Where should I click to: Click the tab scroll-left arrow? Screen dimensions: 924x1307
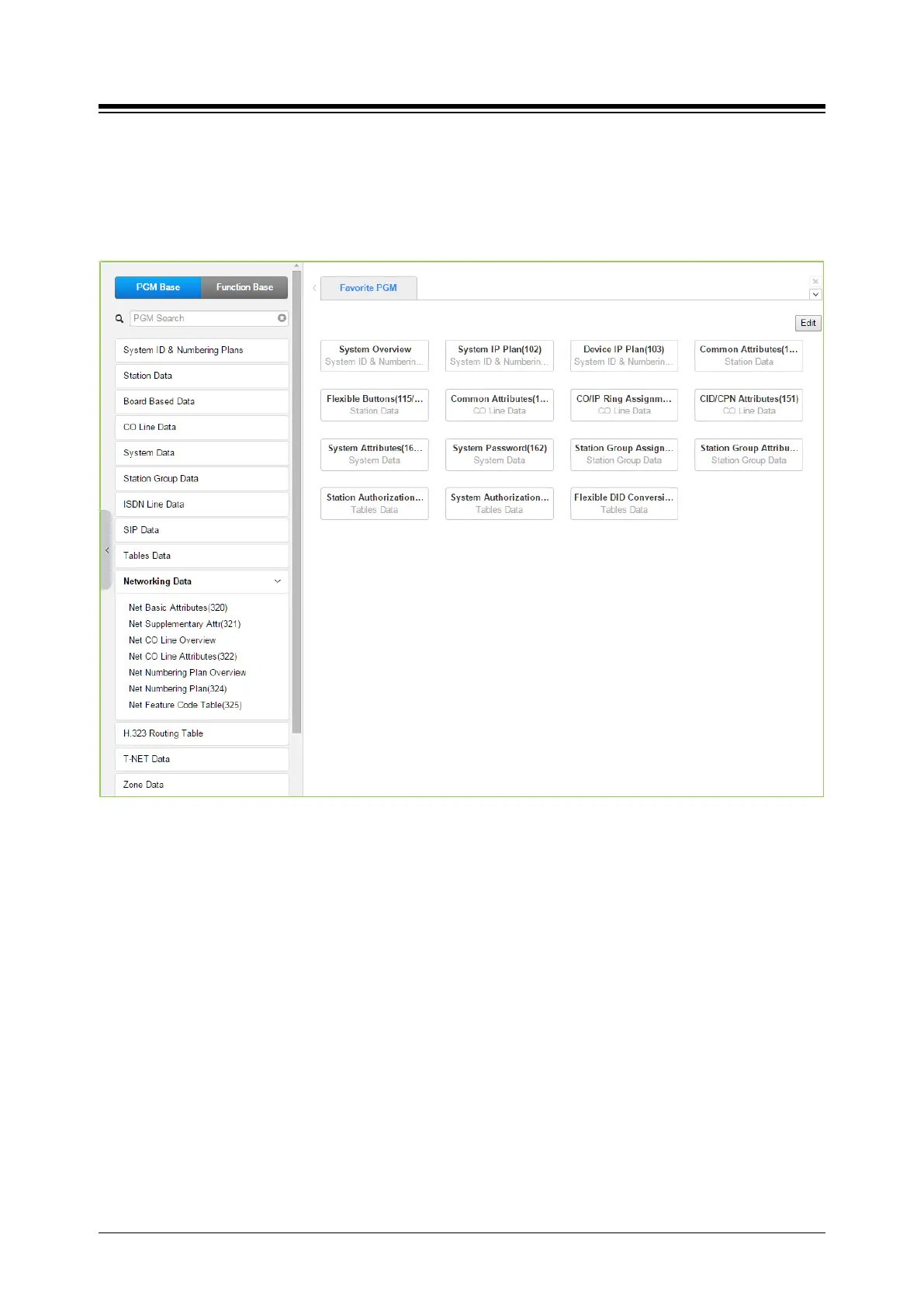314,288
